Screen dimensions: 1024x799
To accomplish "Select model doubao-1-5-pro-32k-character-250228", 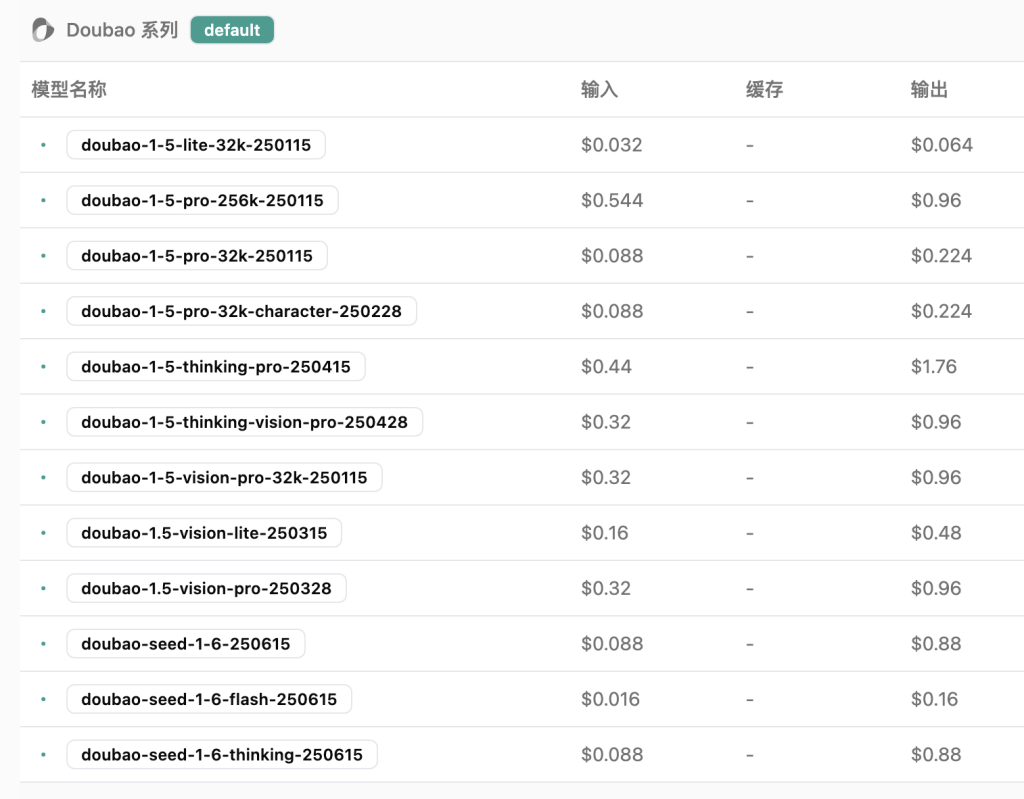I will (x=242, y=312).
